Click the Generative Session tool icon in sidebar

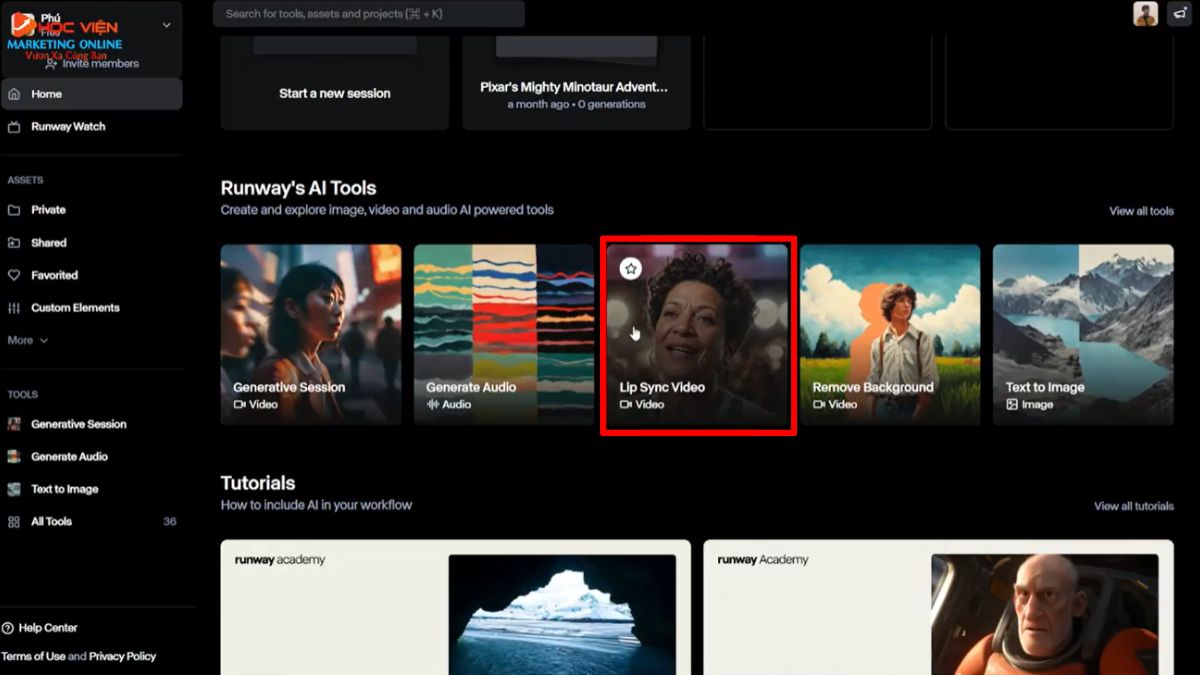(14, 424)
